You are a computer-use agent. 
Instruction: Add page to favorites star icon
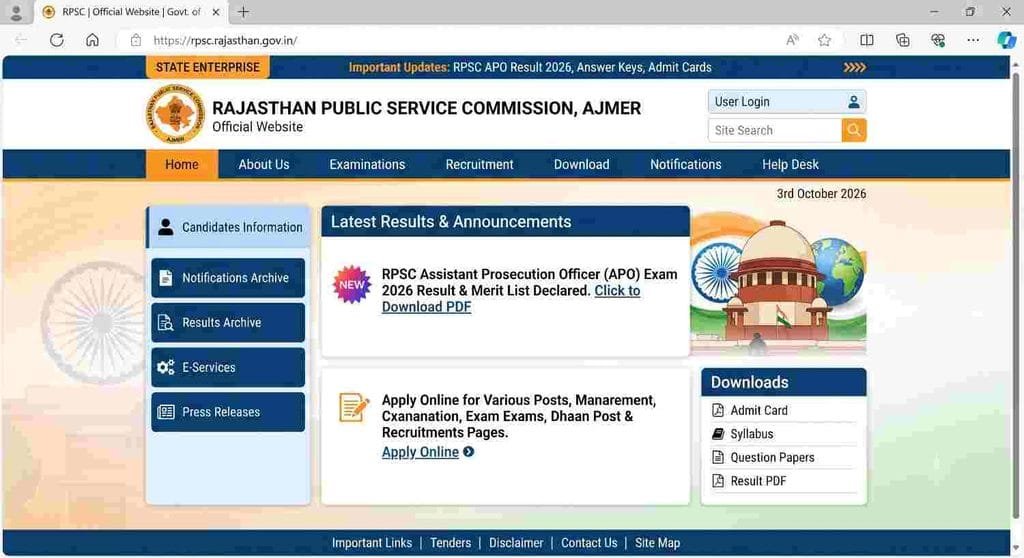[824, 40]
